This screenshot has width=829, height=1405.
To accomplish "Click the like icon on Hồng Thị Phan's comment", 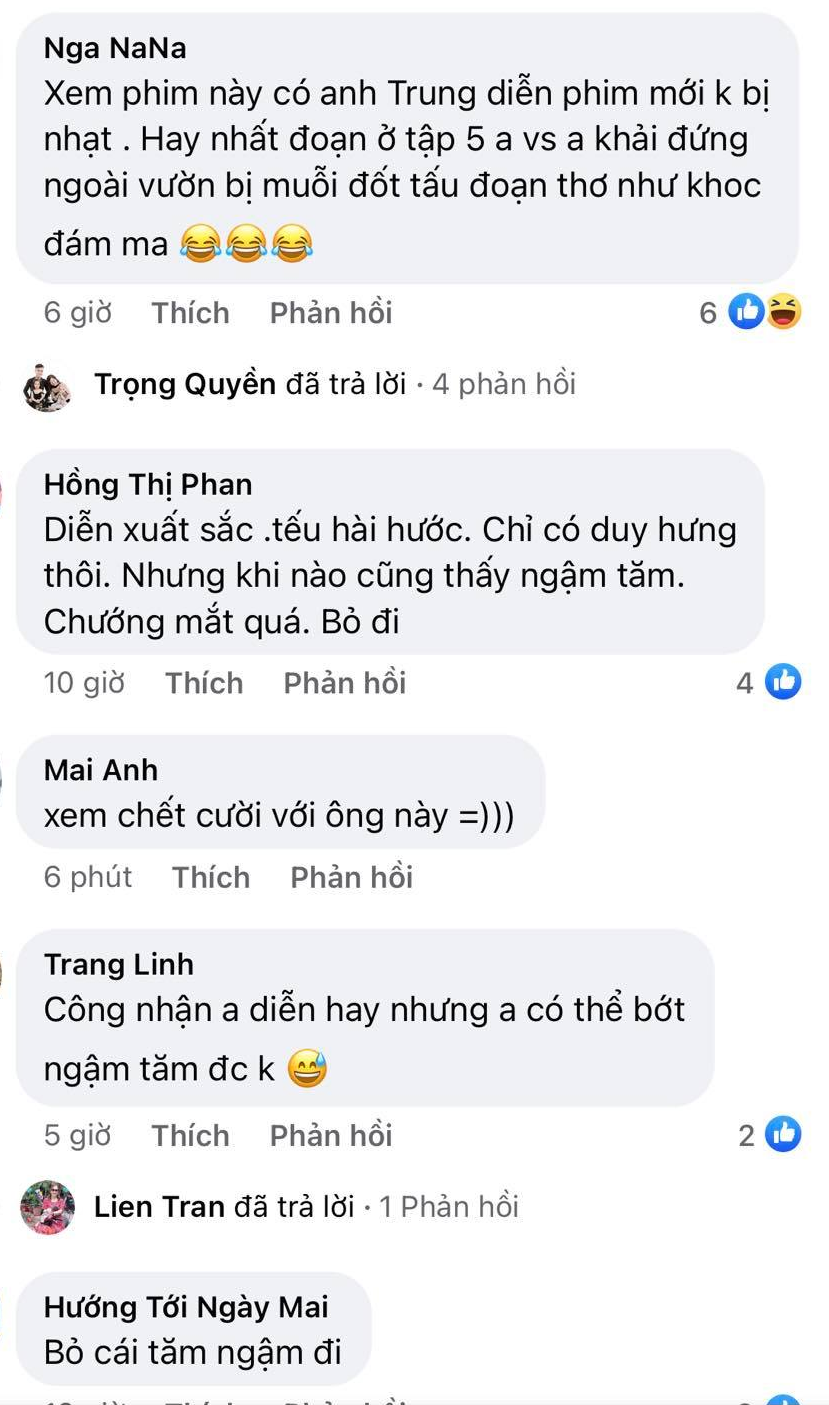I will (783, 682).
